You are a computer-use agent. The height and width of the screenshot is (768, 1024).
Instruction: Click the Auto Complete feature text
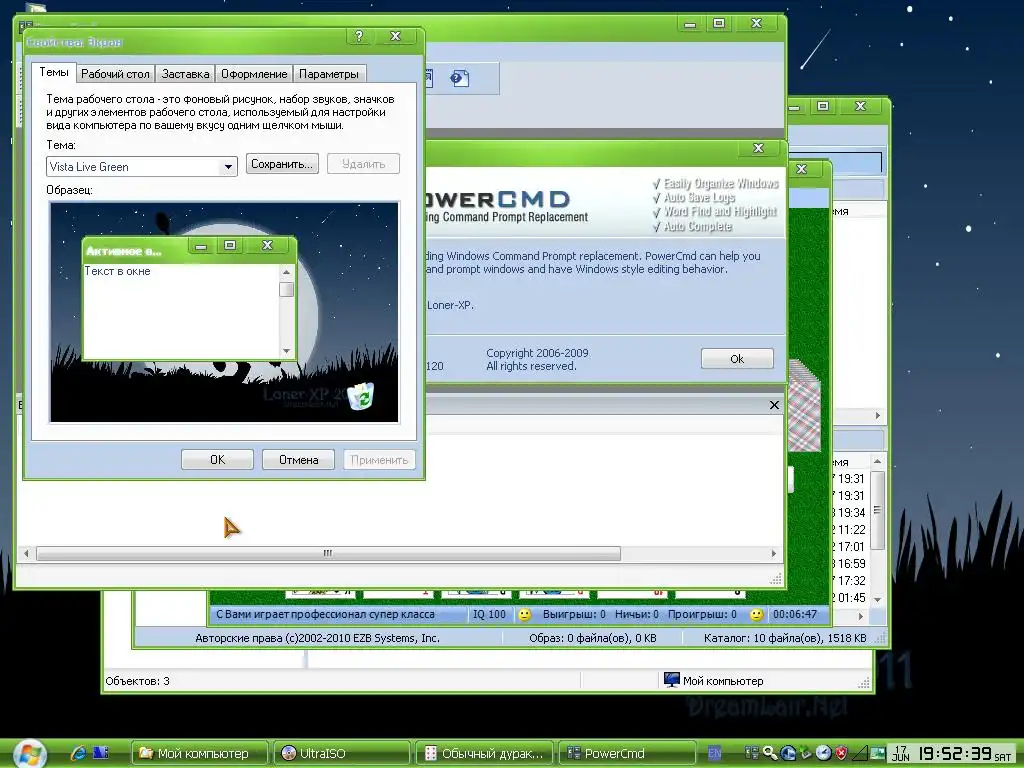coord(697,227)
